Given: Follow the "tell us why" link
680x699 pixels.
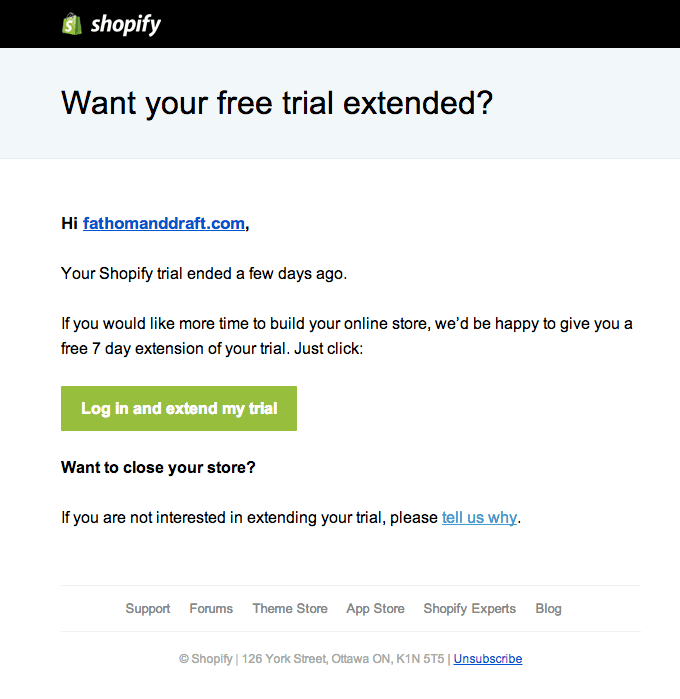Looking at the screenshot, I should pos(479,518).
